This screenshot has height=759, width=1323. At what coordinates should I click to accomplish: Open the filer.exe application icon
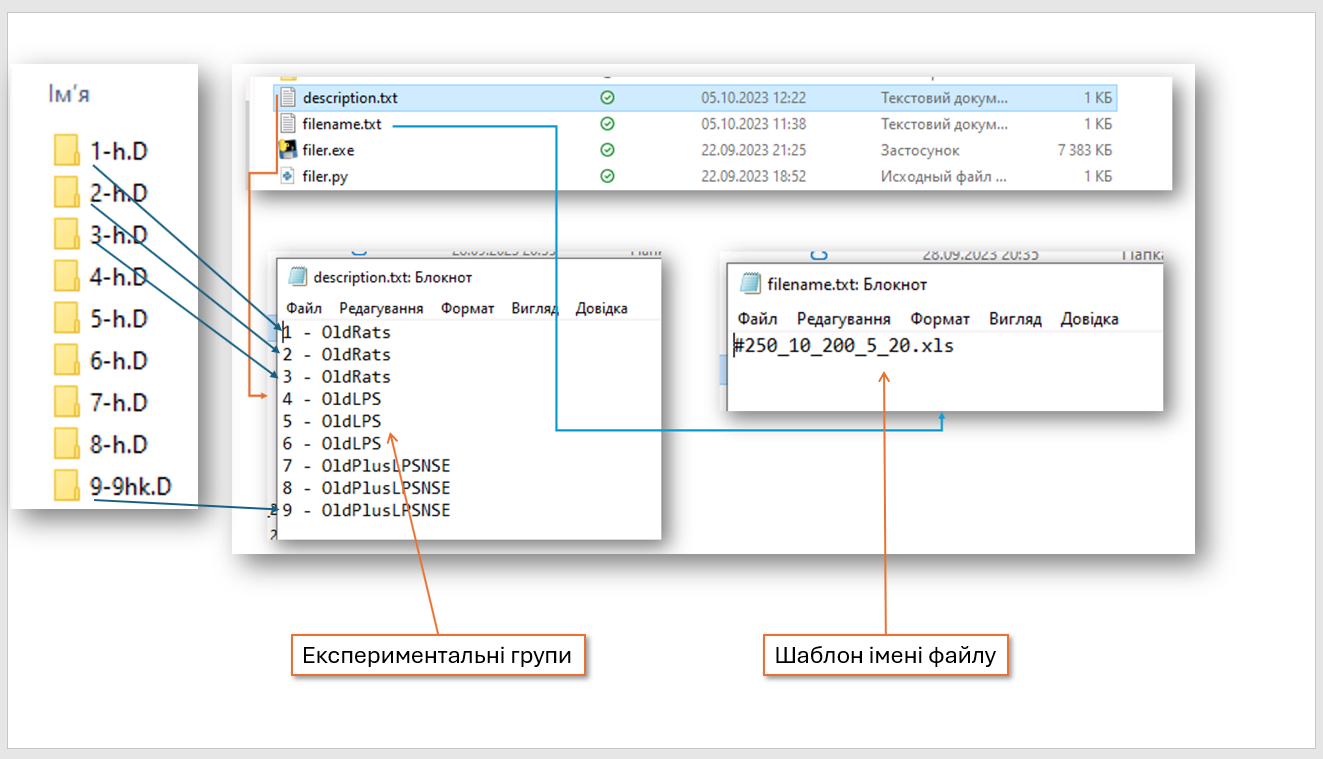[x=287, y=150]
